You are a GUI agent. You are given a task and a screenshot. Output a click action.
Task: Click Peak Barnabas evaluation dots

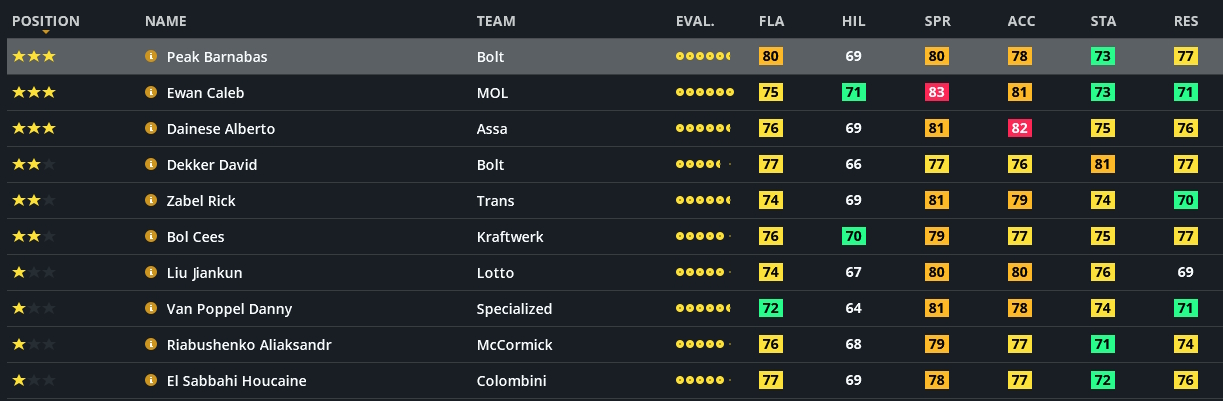[x=704, y=57]
